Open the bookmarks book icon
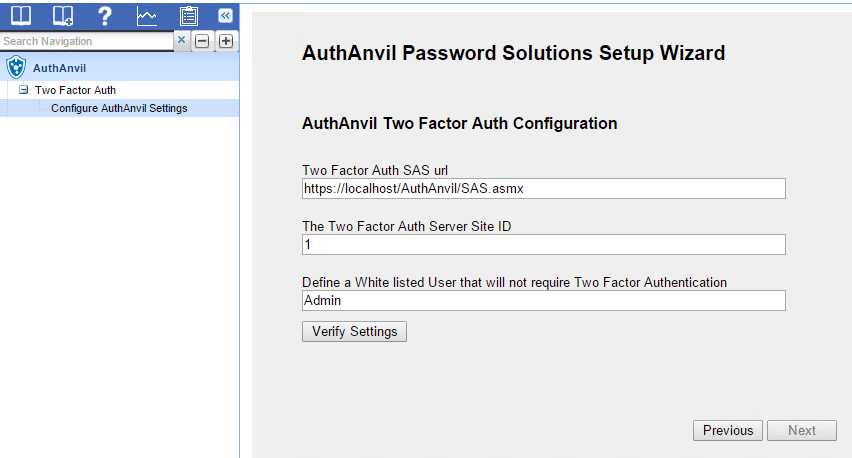This screenshot has height=458, width=852. 21,16
